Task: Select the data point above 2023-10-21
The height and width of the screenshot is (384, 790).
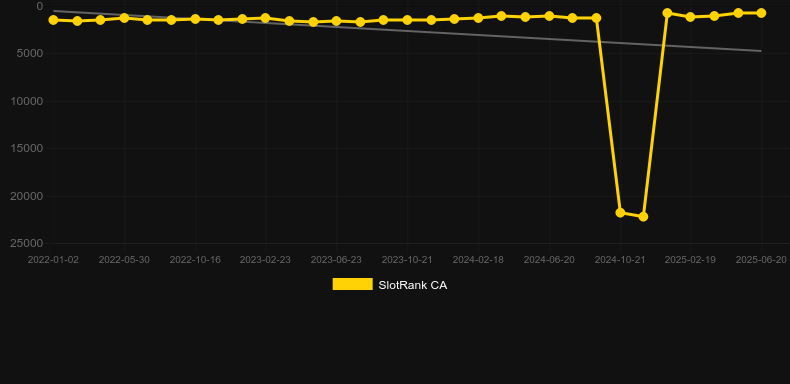Action: coord(407,20)
